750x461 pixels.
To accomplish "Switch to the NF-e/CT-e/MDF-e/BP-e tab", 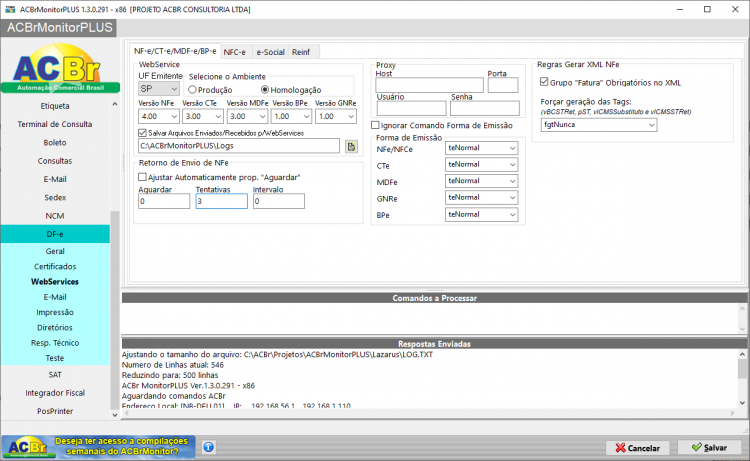I will [175, 51].
